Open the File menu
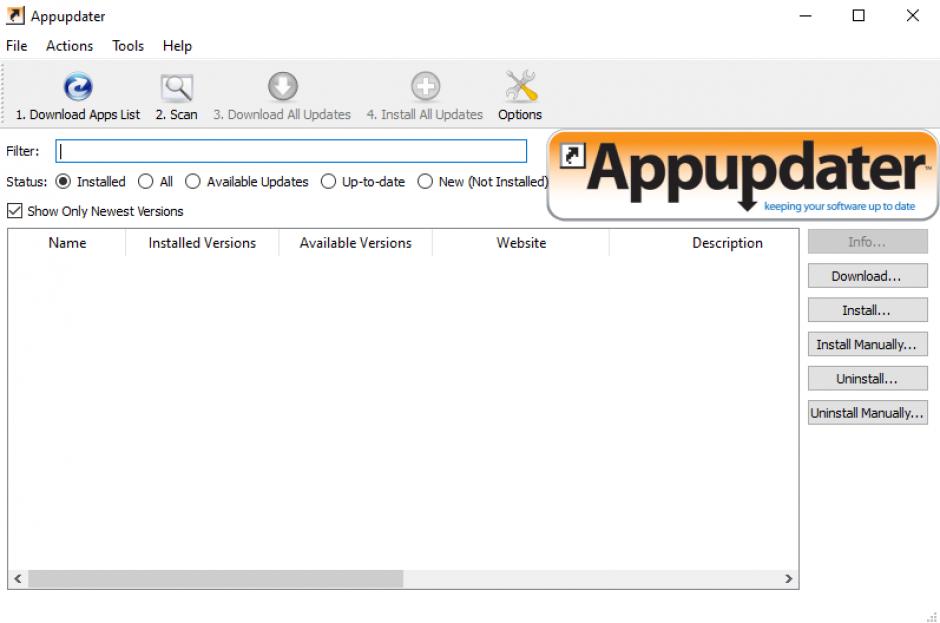The image size is (940, 623). [x=17, y=46]
